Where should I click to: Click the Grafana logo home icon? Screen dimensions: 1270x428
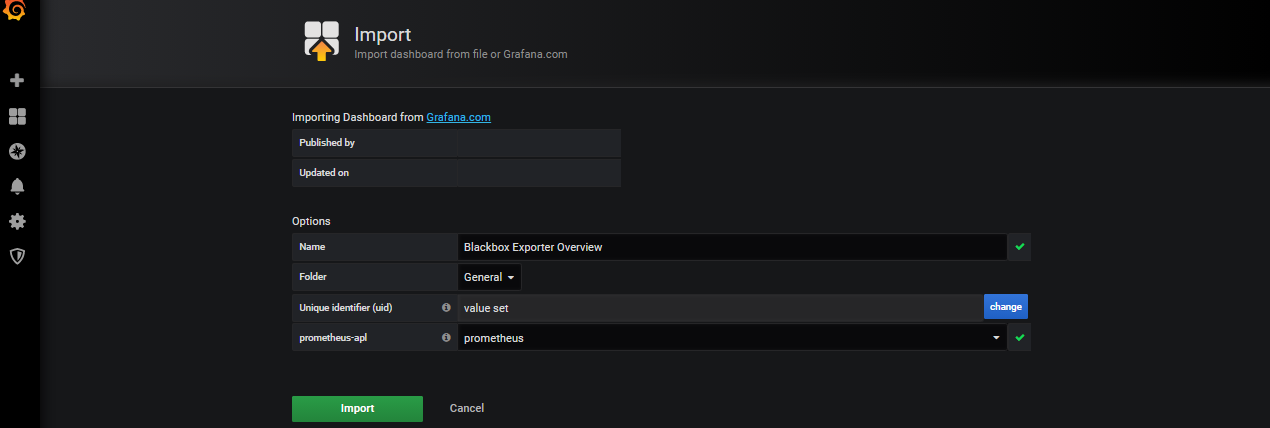point(17,12)
